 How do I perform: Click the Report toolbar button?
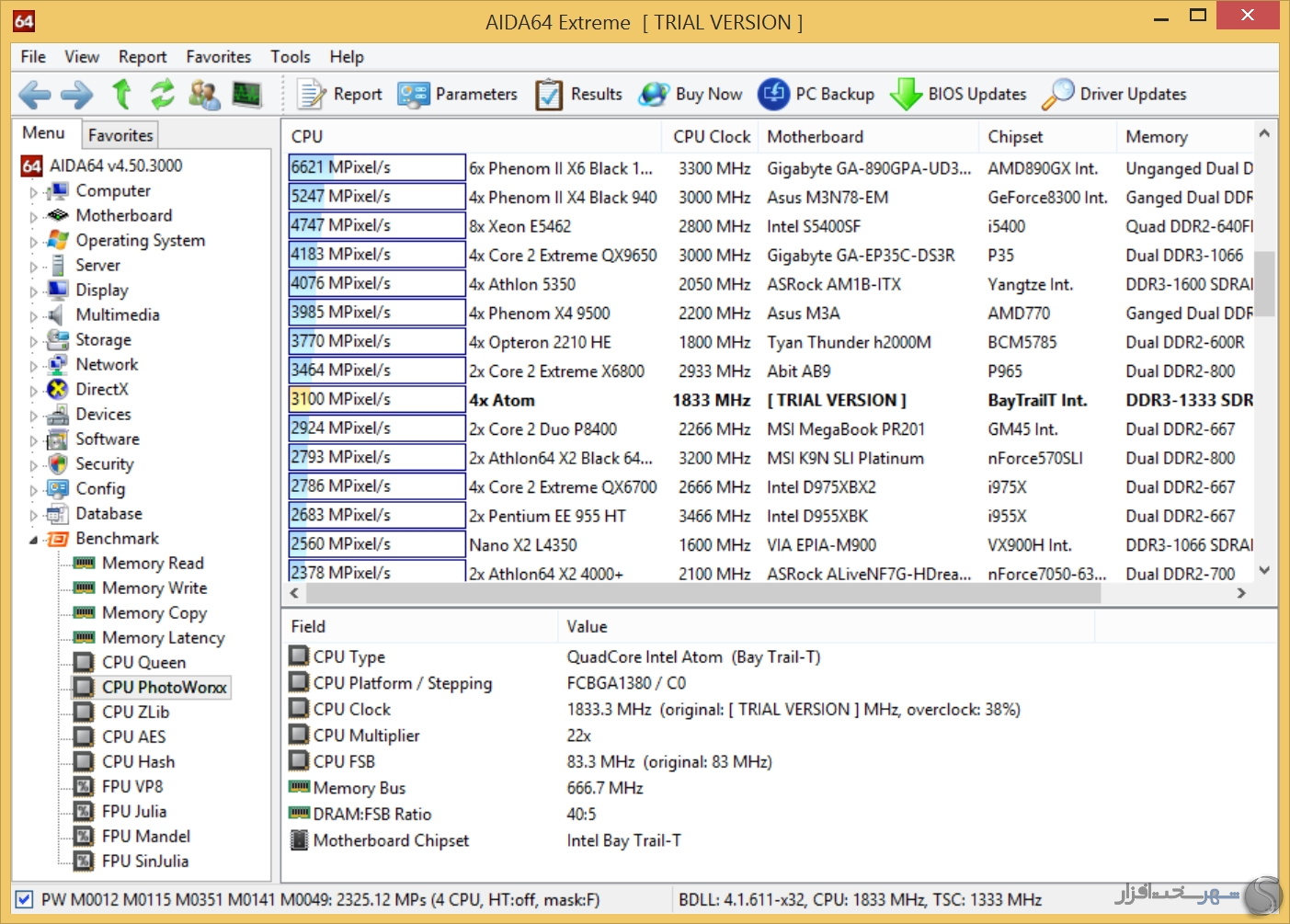coord(339,94)
